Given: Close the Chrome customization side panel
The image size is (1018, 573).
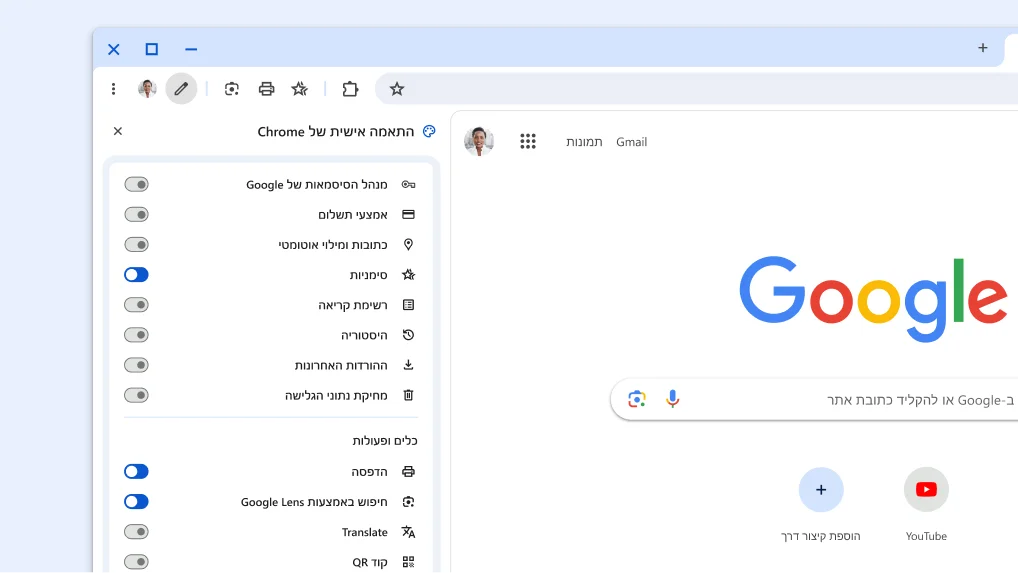Looking at the screenshot, I should [118, 131].
